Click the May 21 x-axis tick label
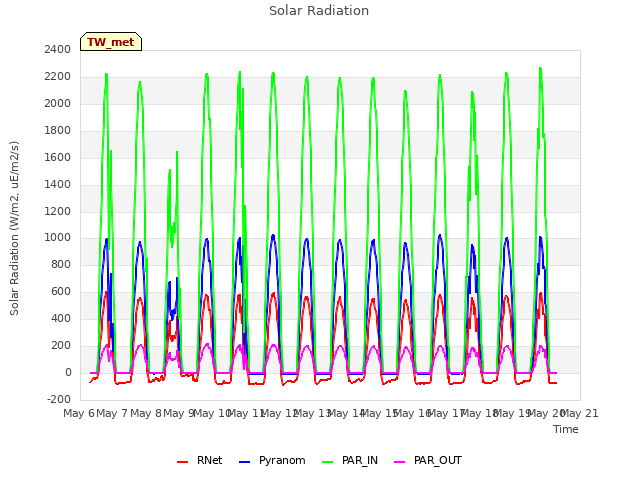This screenshot has height=480, width=640. [x=580, y=413]
